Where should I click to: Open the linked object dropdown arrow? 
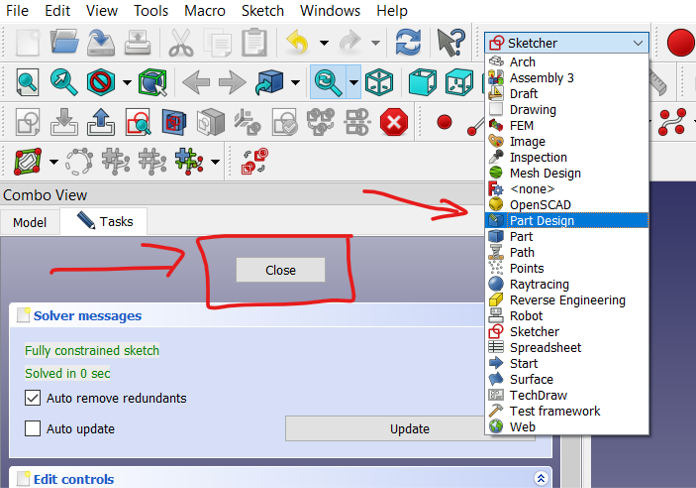coord(295,83)
